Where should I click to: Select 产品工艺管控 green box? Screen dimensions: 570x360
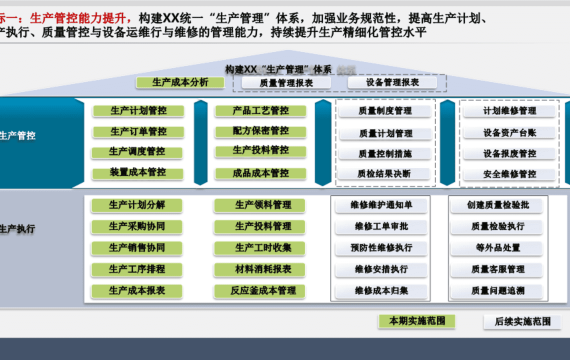[261, 111]
